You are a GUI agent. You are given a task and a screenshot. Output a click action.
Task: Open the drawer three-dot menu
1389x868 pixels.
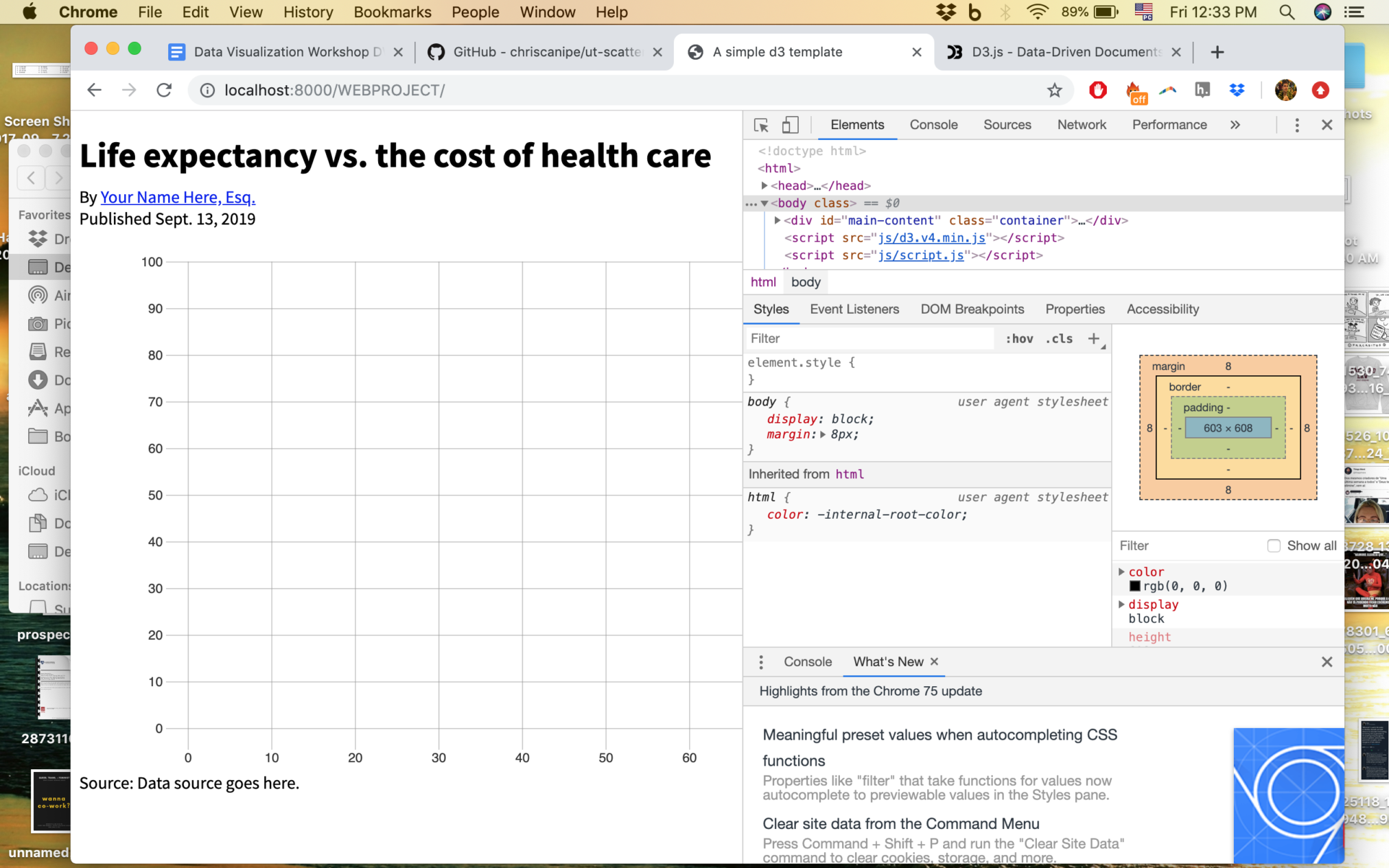pyautogui.click(x=760, y=662)
